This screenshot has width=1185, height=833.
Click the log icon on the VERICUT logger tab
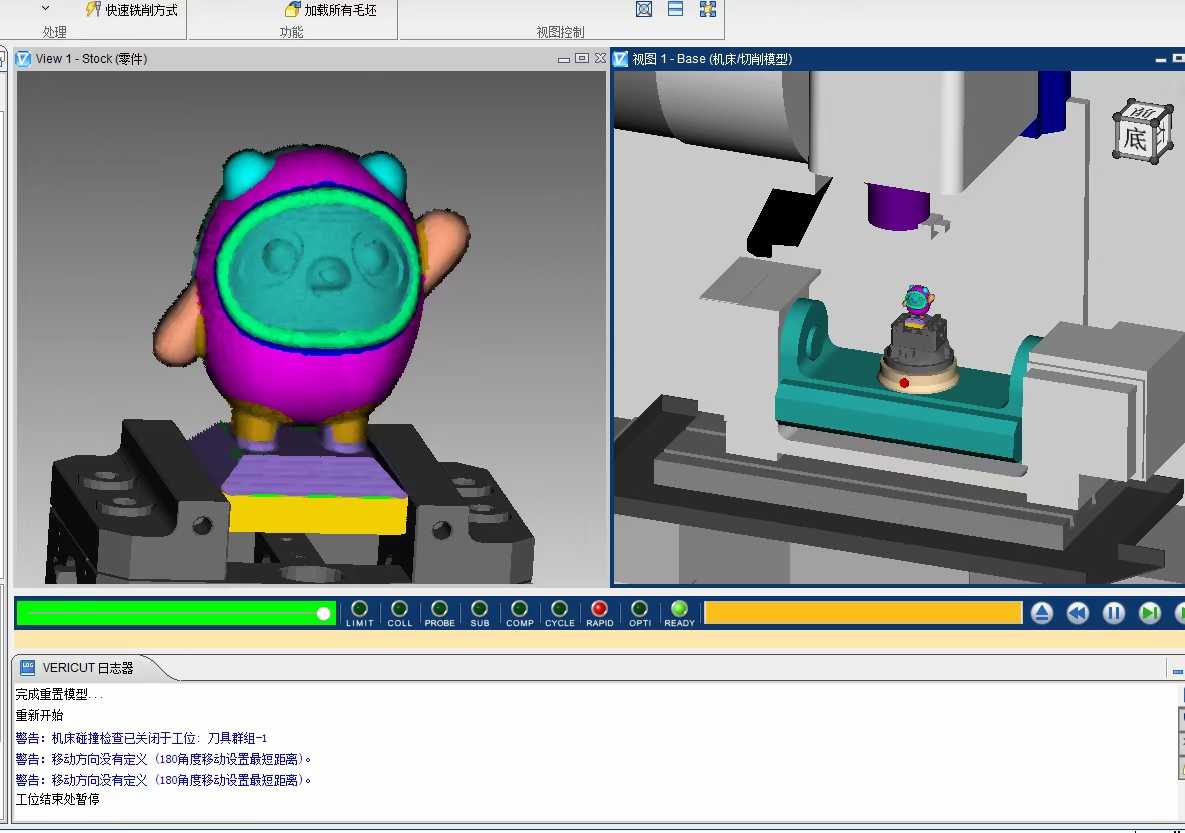[28, 667]
